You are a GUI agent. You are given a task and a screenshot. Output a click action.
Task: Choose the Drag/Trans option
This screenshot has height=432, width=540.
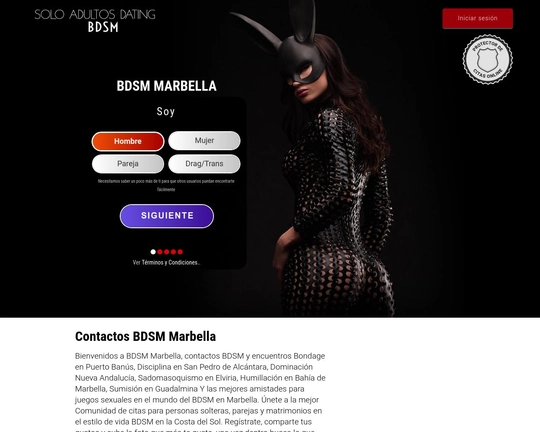(204, 164)
